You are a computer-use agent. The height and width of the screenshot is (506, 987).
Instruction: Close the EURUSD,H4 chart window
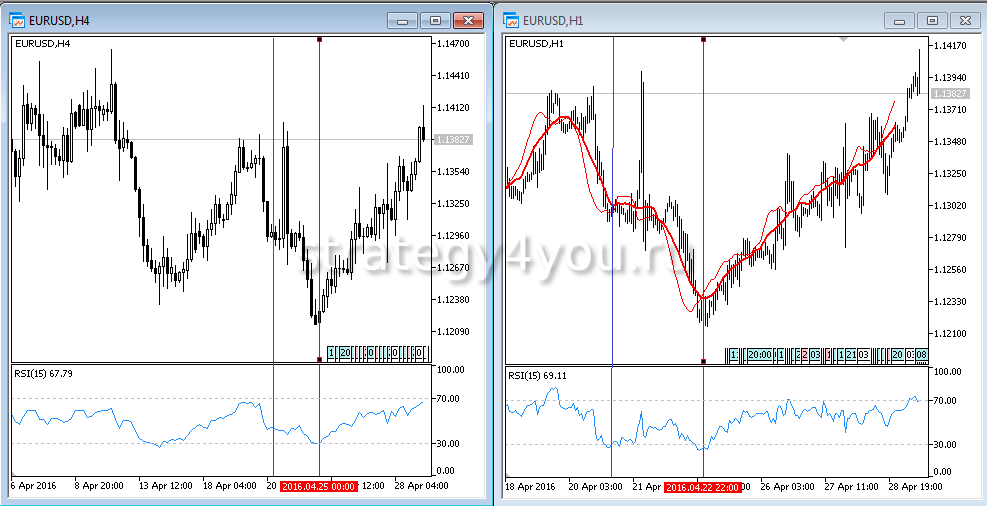[x=468, y=20]
